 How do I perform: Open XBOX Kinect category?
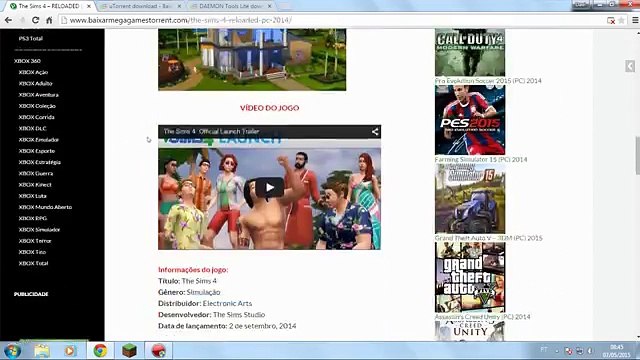click(35, 184)
